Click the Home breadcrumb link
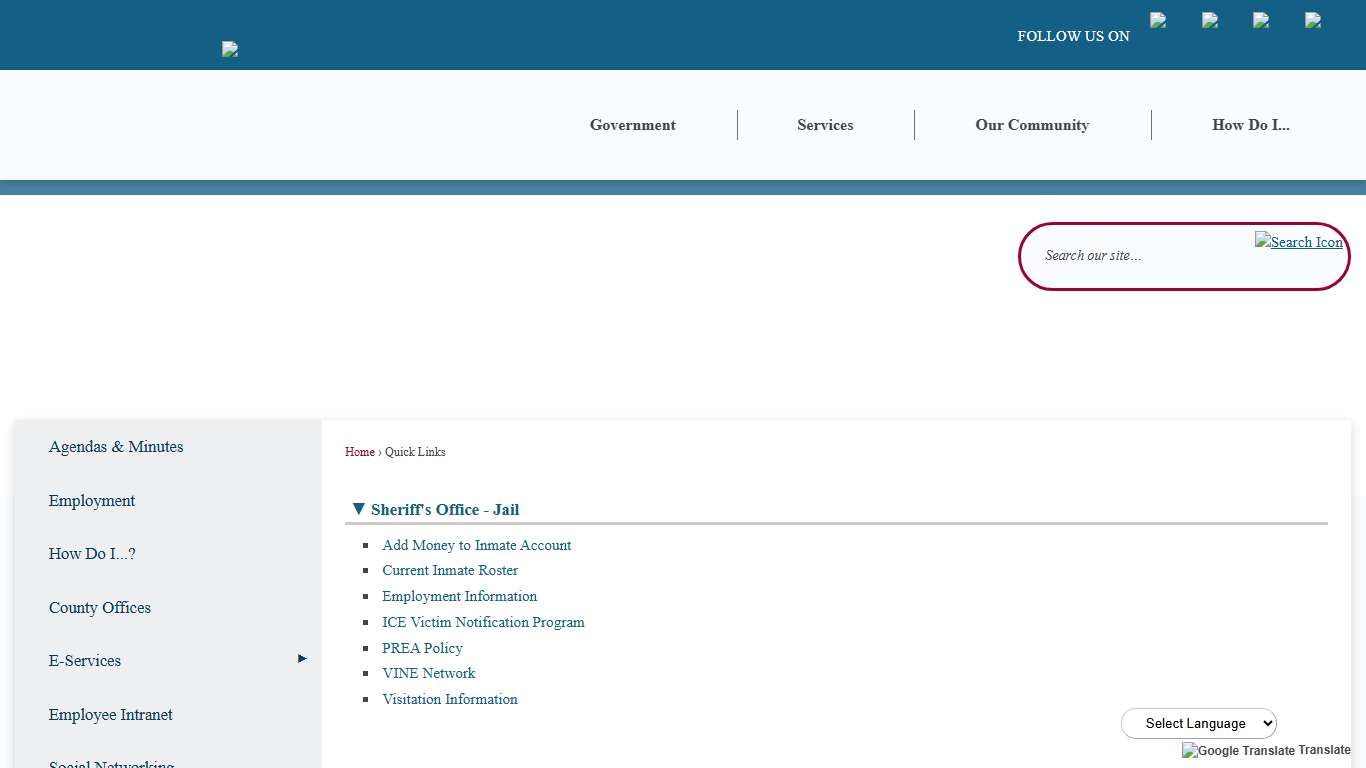Image resolution: width=1366 pixels, height=768 pixels. (x=359, y=452)
